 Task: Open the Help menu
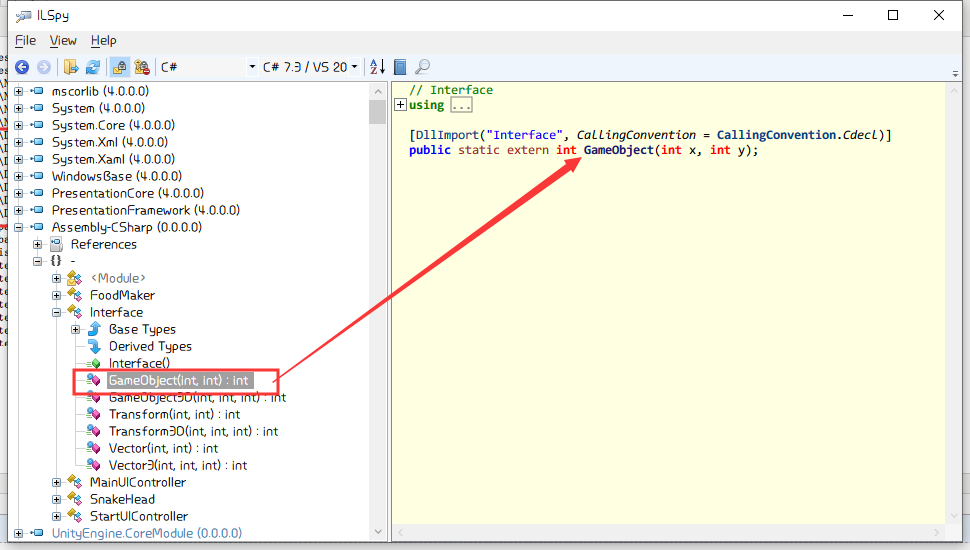[103, 40]
